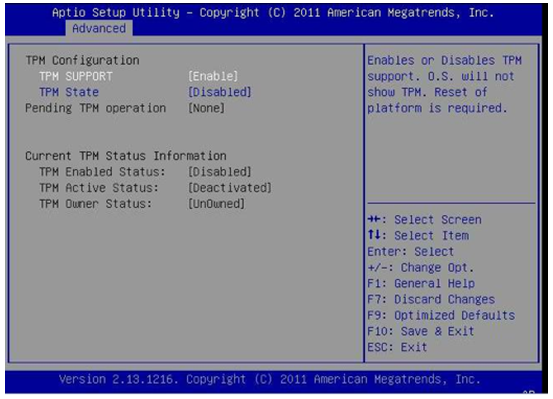Toggle the TPM State [Disabled] value
This screenshot has height=399, width=553.
(x=220, y=92)
